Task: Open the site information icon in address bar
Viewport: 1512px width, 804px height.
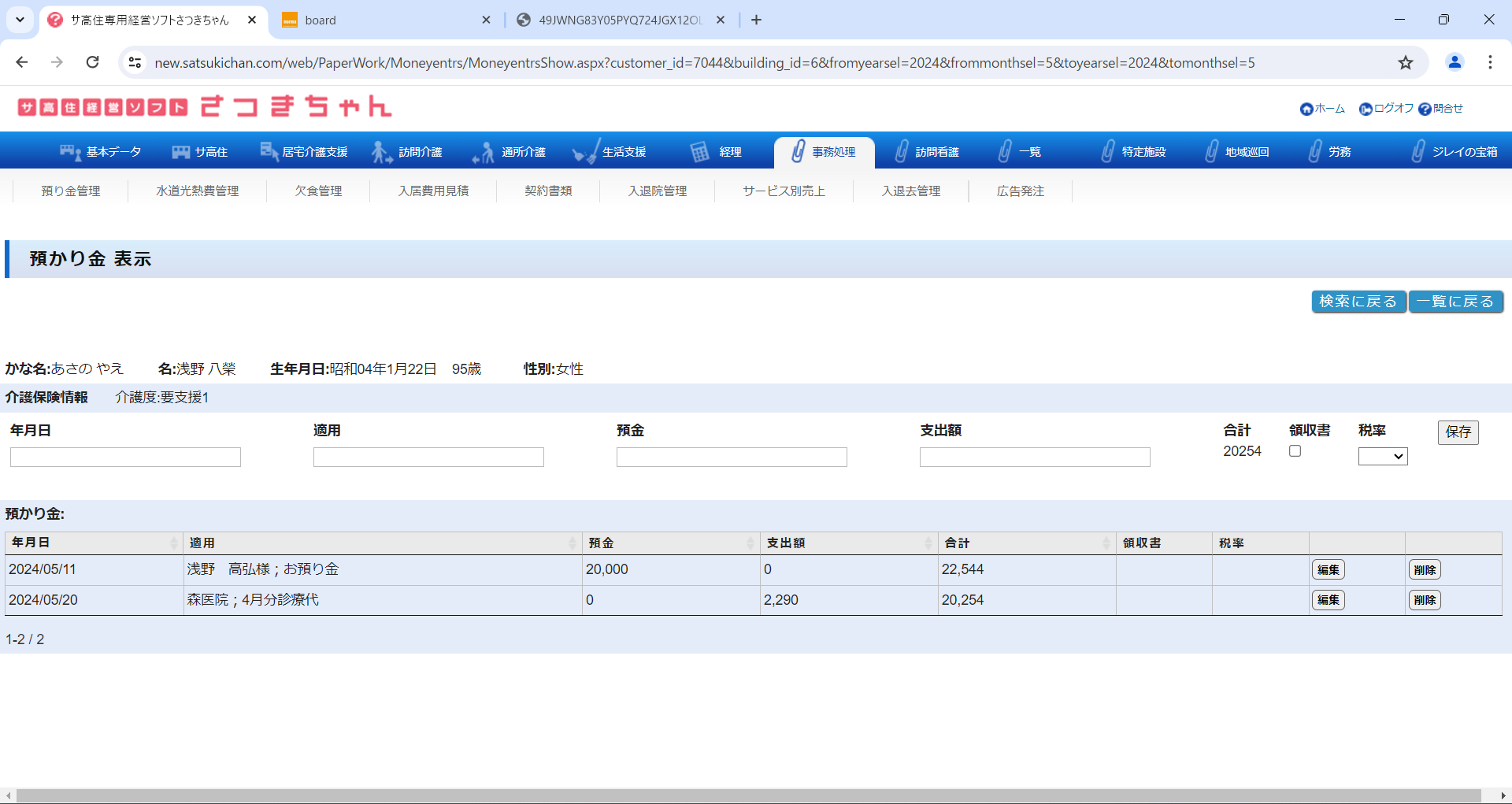Action: [135, 63]
